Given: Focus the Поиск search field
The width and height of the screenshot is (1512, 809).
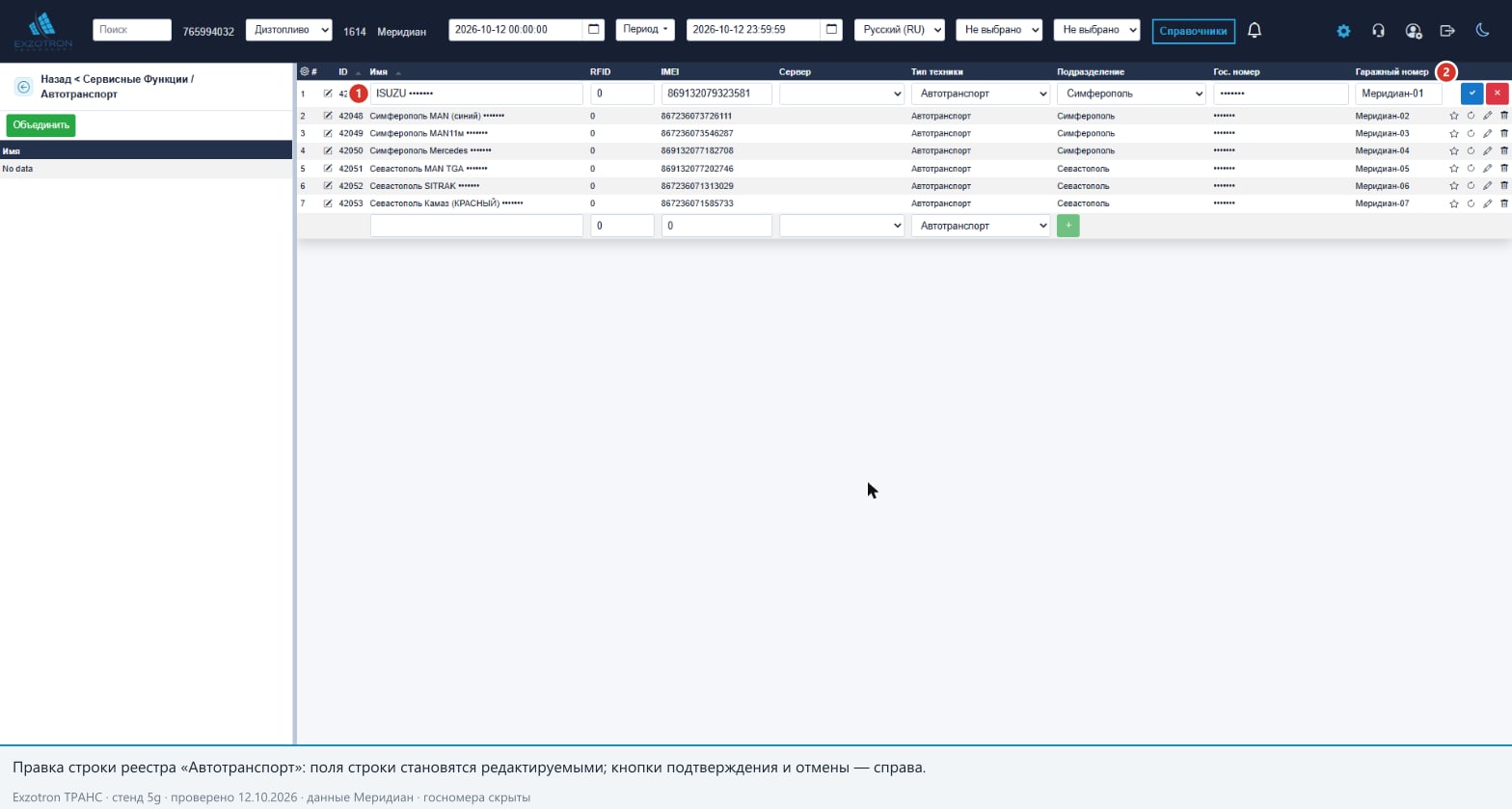Looking at the screenshot, I should tap(132, 30).
